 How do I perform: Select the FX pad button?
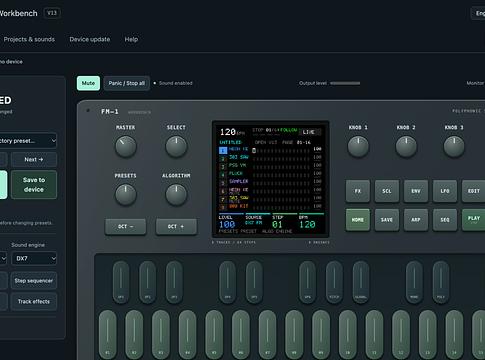(358, 191)
